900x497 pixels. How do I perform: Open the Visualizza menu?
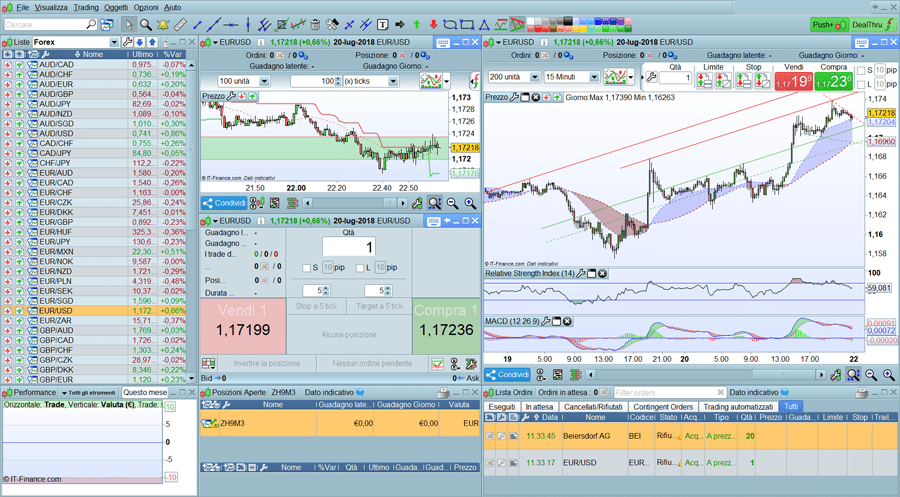(x=51, y=7)
